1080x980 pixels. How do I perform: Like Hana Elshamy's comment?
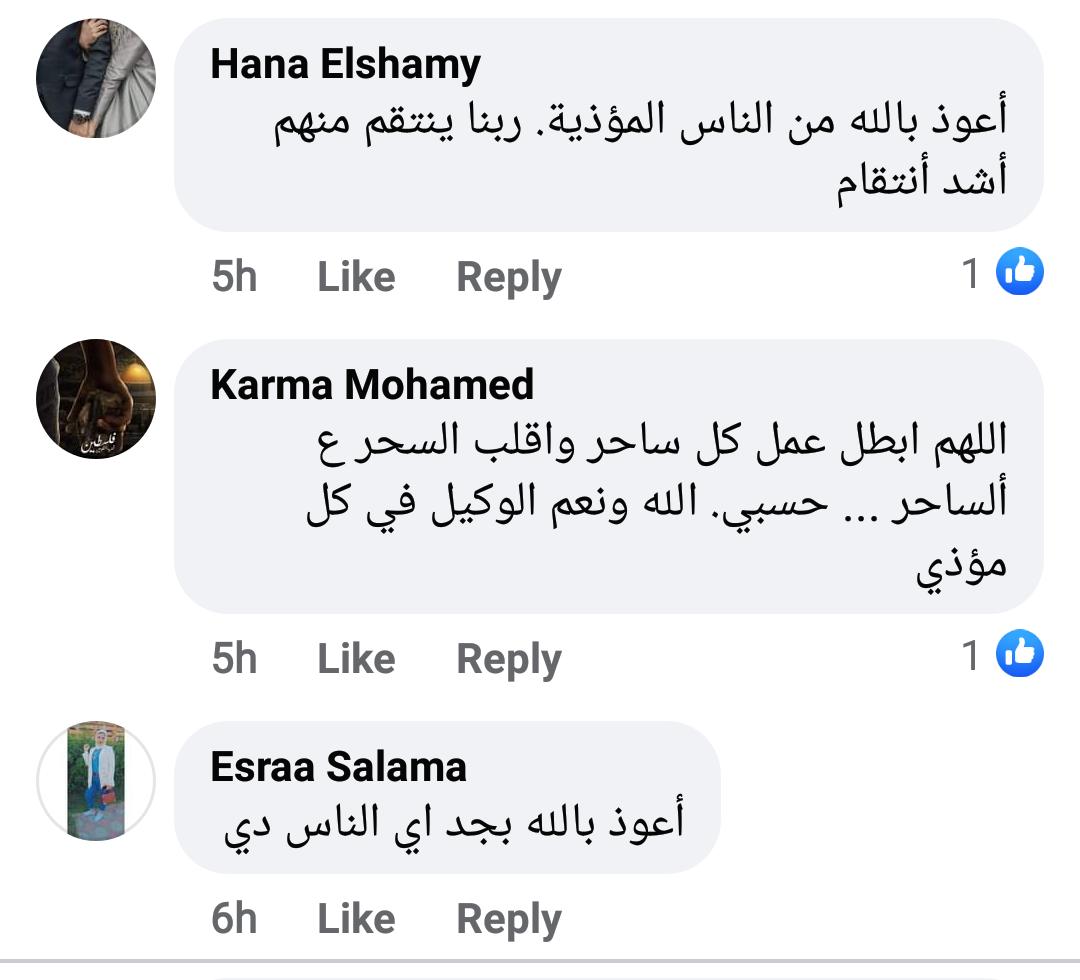click(356, 277)
